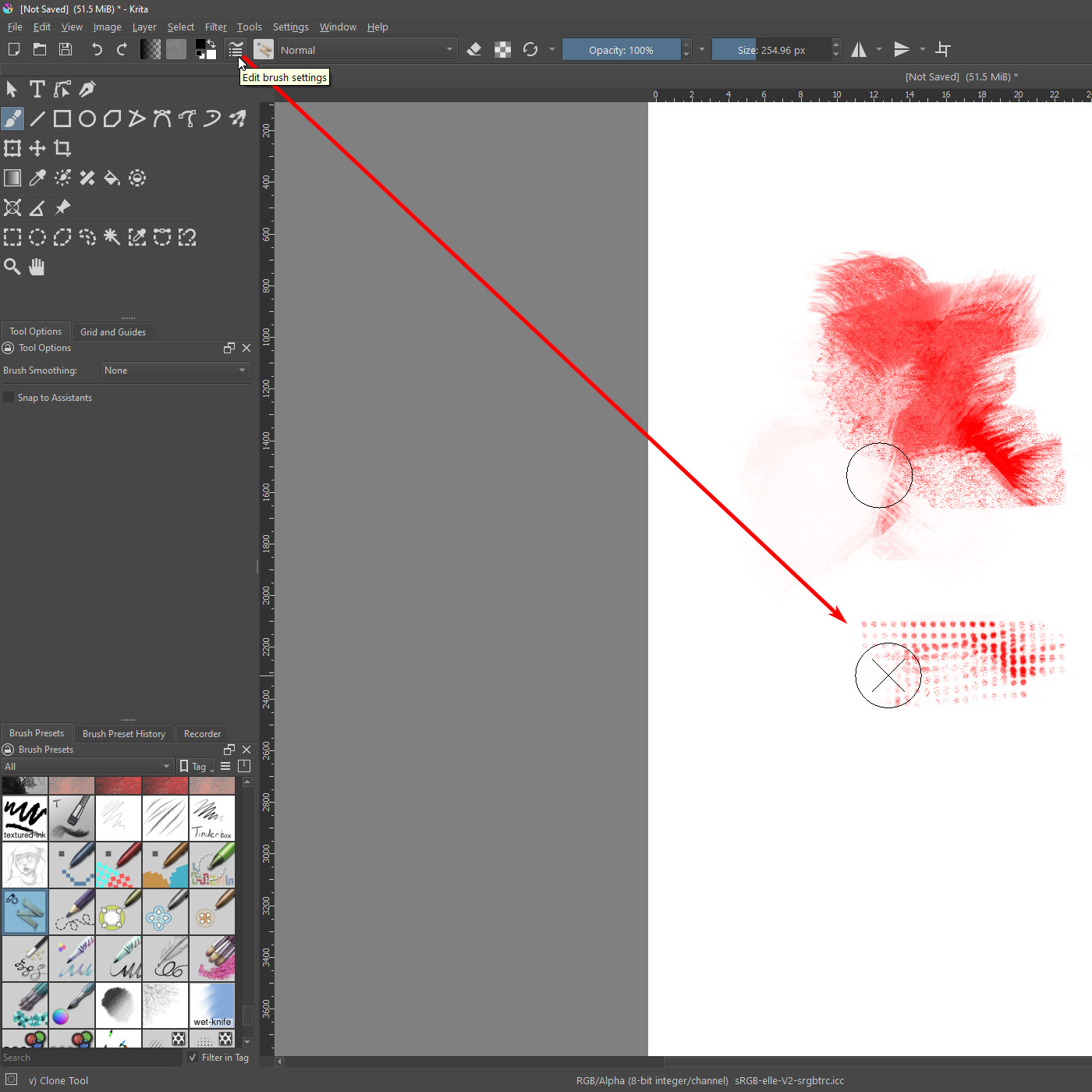Pick the Ellipse shape tool
This screenshot has height=1092, width=1092.
[x=87, y=119]
